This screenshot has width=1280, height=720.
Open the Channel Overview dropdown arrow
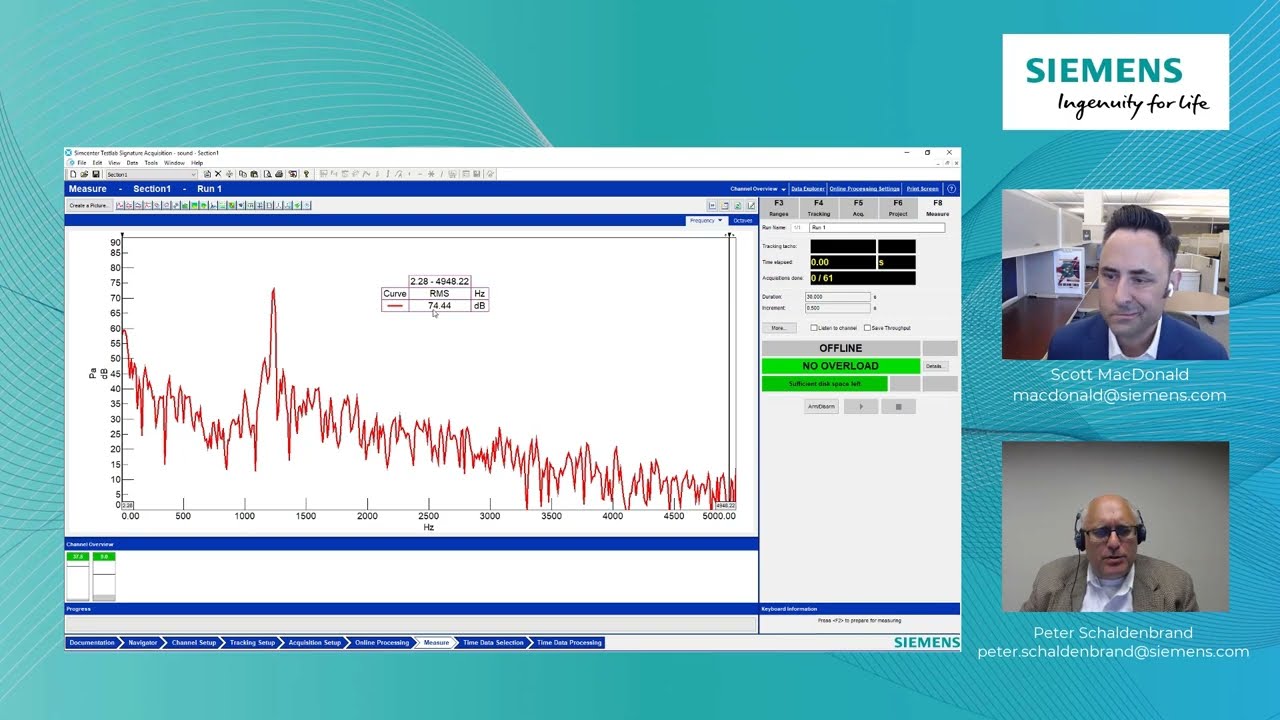click(x=783, y=189)
